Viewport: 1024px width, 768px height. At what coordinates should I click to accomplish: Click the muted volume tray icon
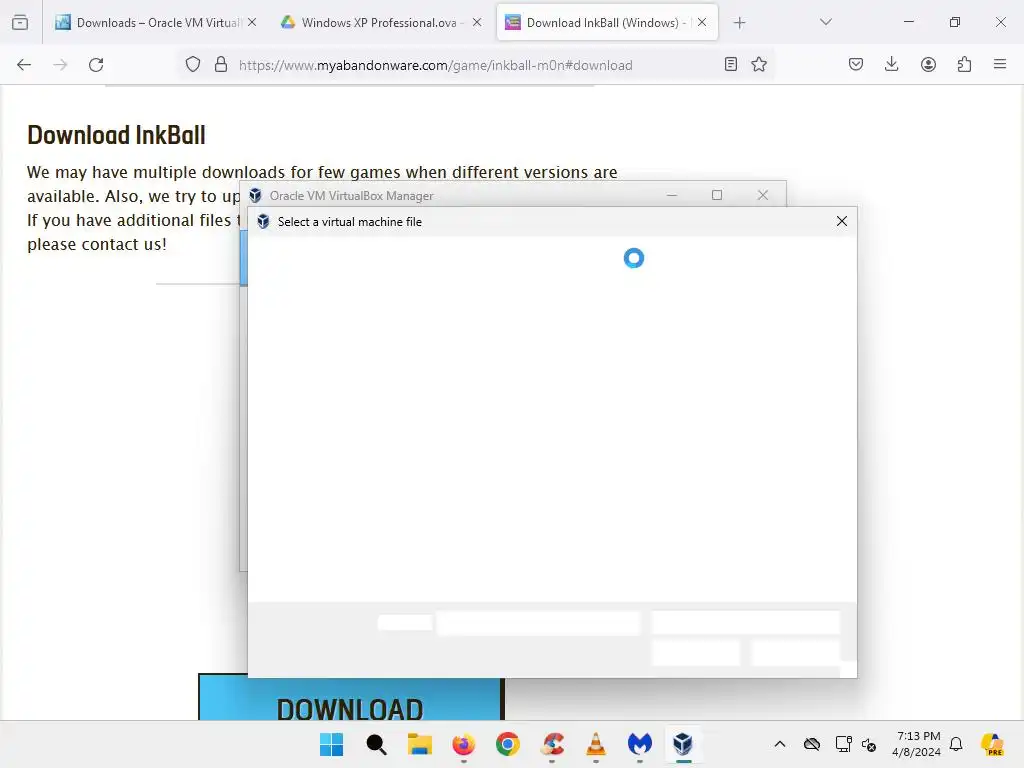869,744
